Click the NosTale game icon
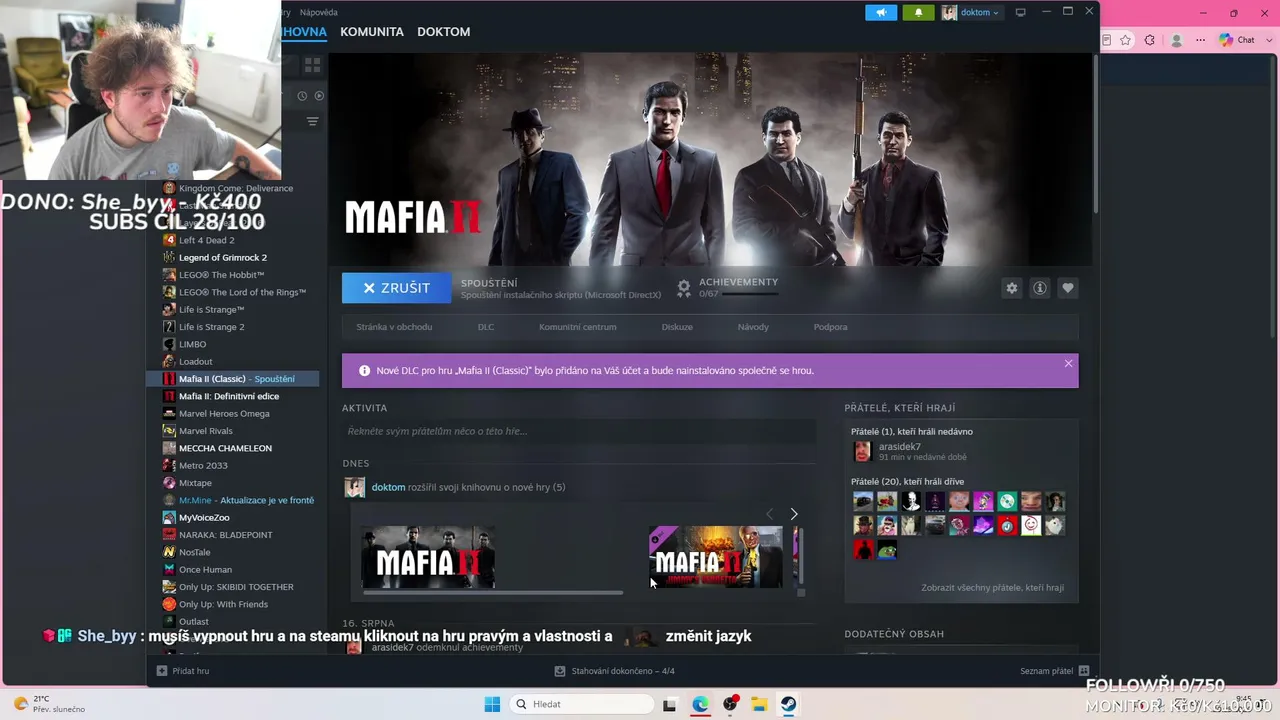The image size is (1280, 720). (x=169, y=552)
